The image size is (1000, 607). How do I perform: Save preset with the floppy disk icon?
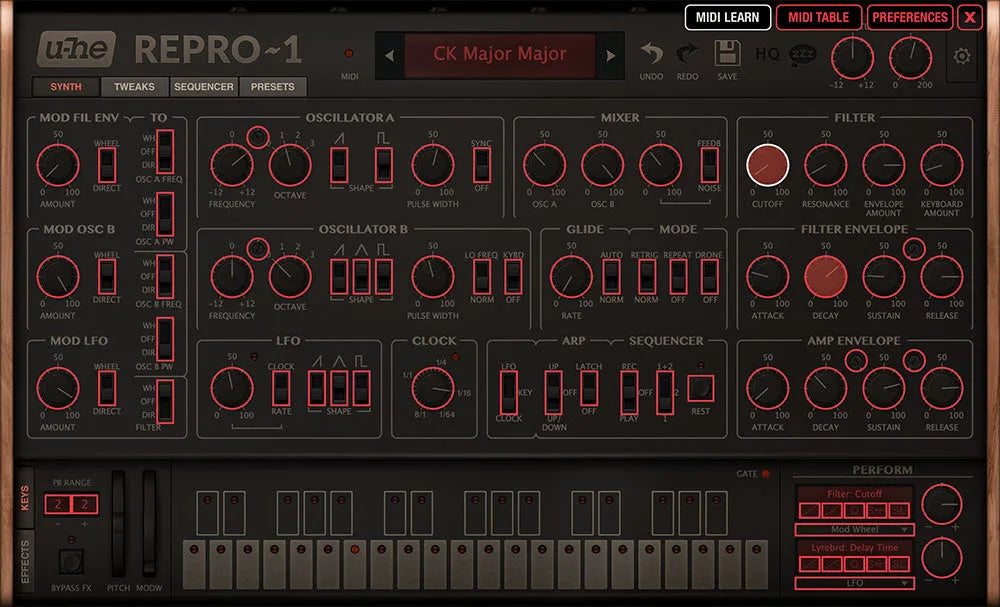727,54
